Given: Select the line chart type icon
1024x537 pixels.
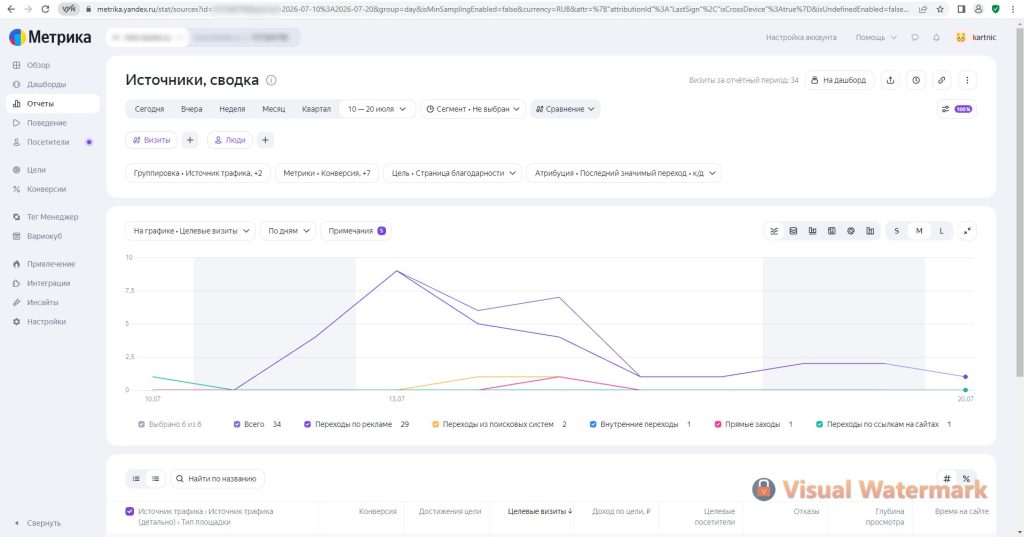Looking at the screenshot, I should (775, 231).
